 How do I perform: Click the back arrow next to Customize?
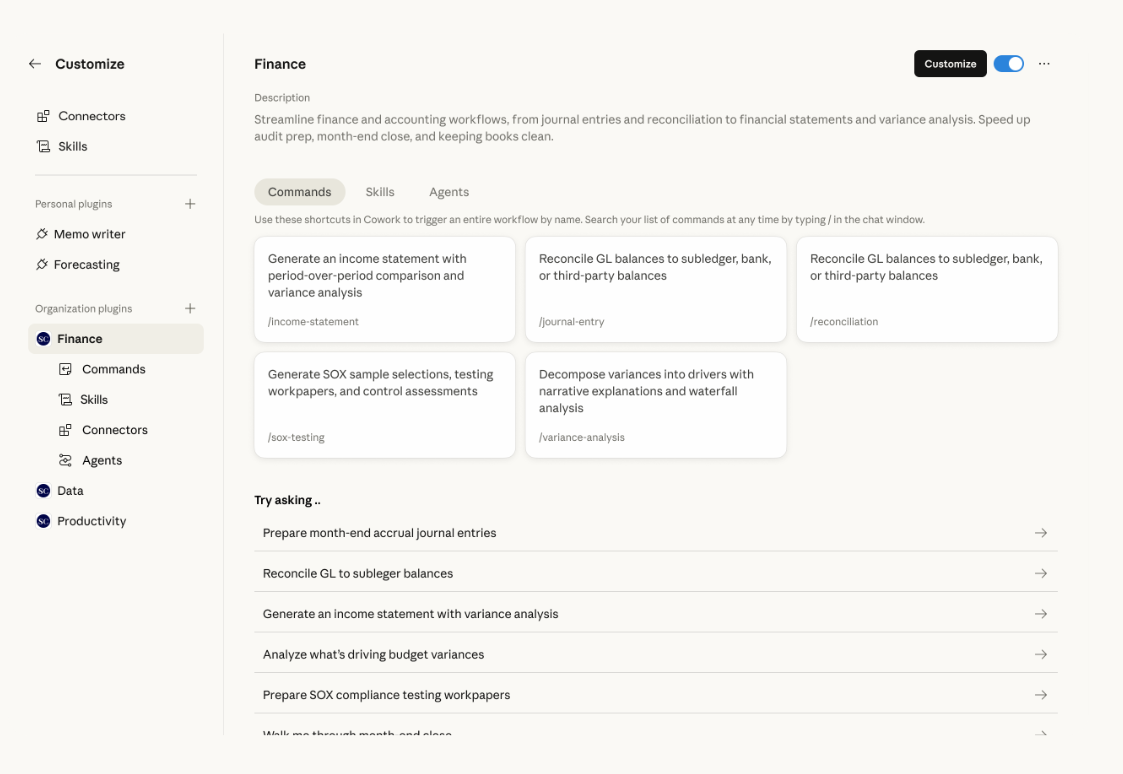pos(35,64)
